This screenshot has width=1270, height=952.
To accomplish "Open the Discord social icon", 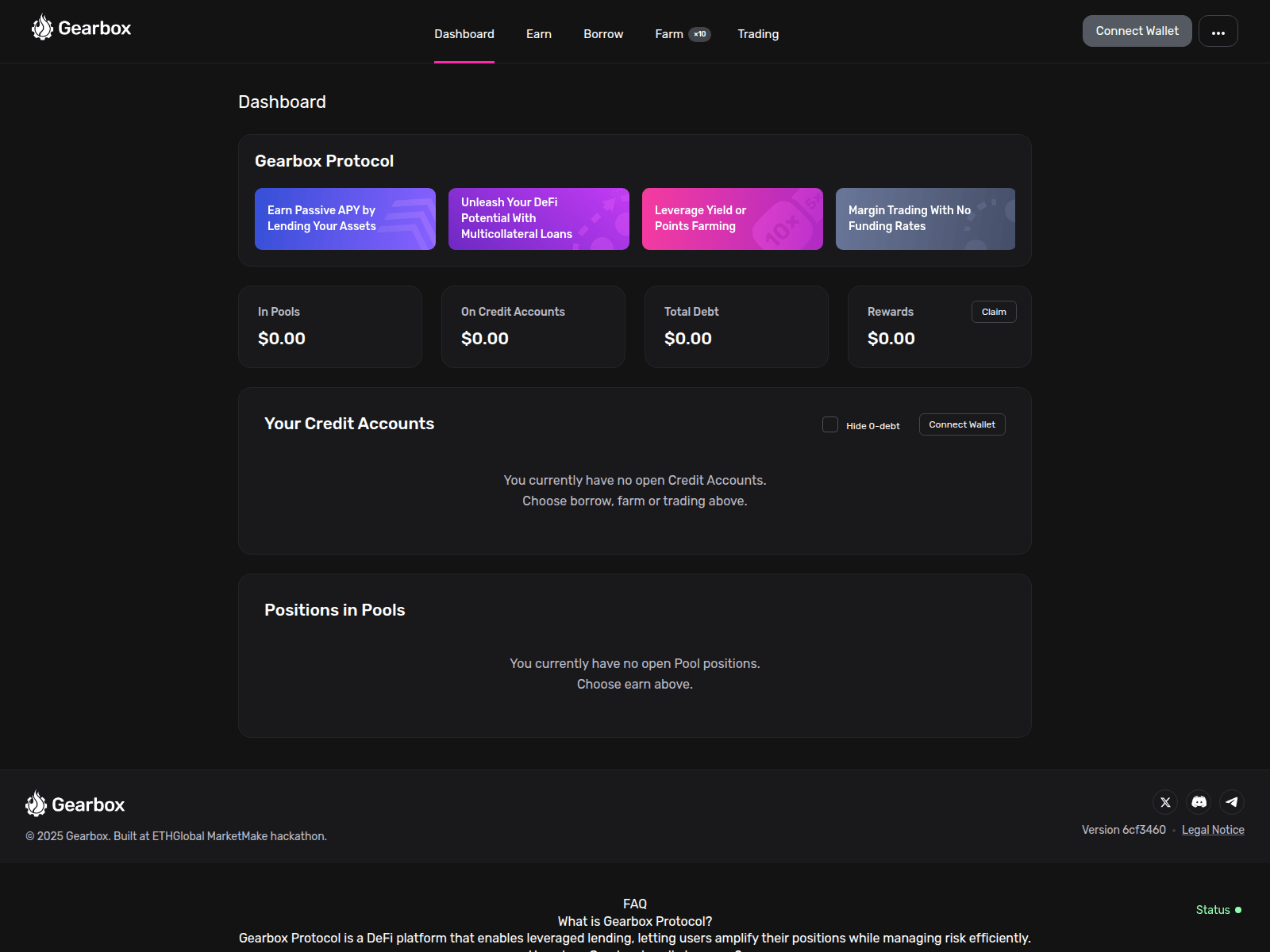I will [x=1199, y=802].
